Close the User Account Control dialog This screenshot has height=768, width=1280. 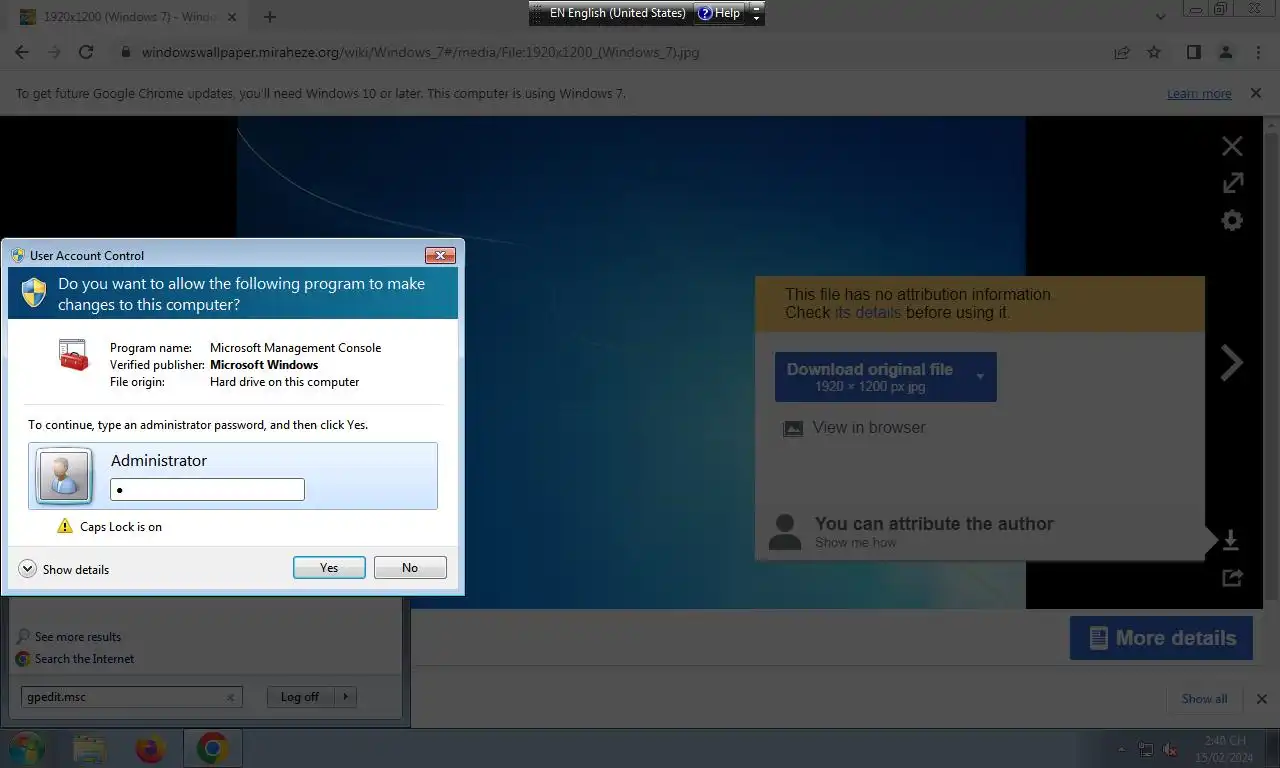440,255
